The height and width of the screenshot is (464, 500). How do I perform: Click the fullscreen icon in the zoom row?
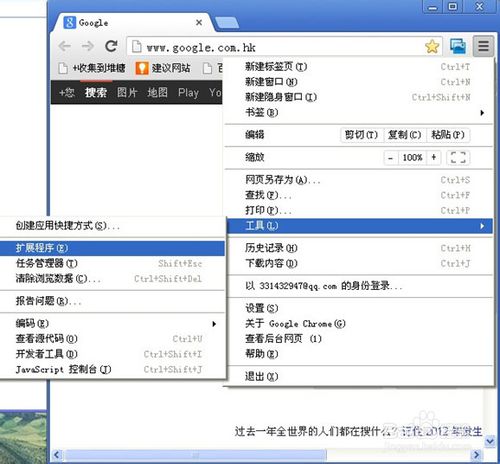click(x=458, y=158)
